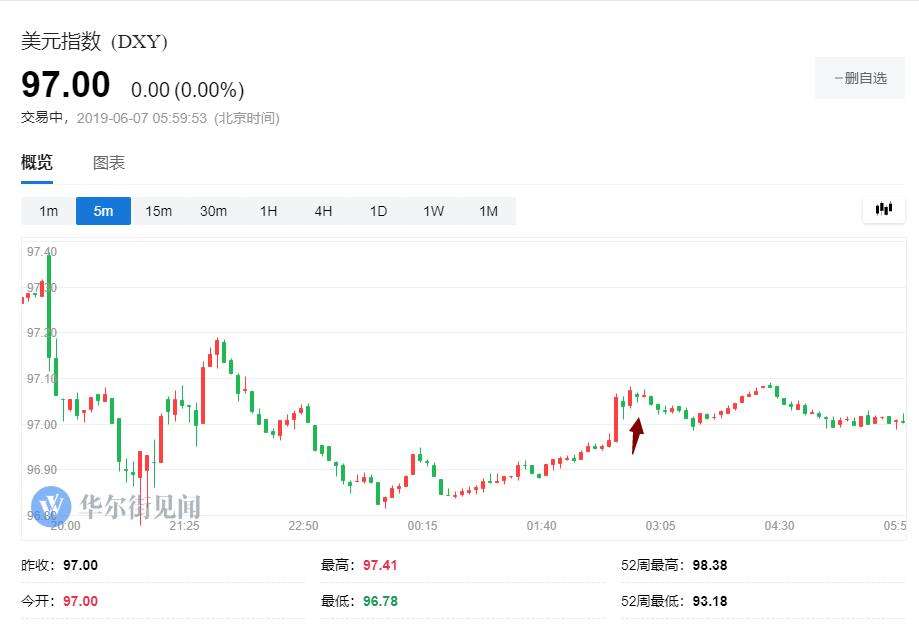The height and width of the screenshot is (629, 919).
Task: Click the 删自选 remove from watchlist button
Action: click(860, 78)
